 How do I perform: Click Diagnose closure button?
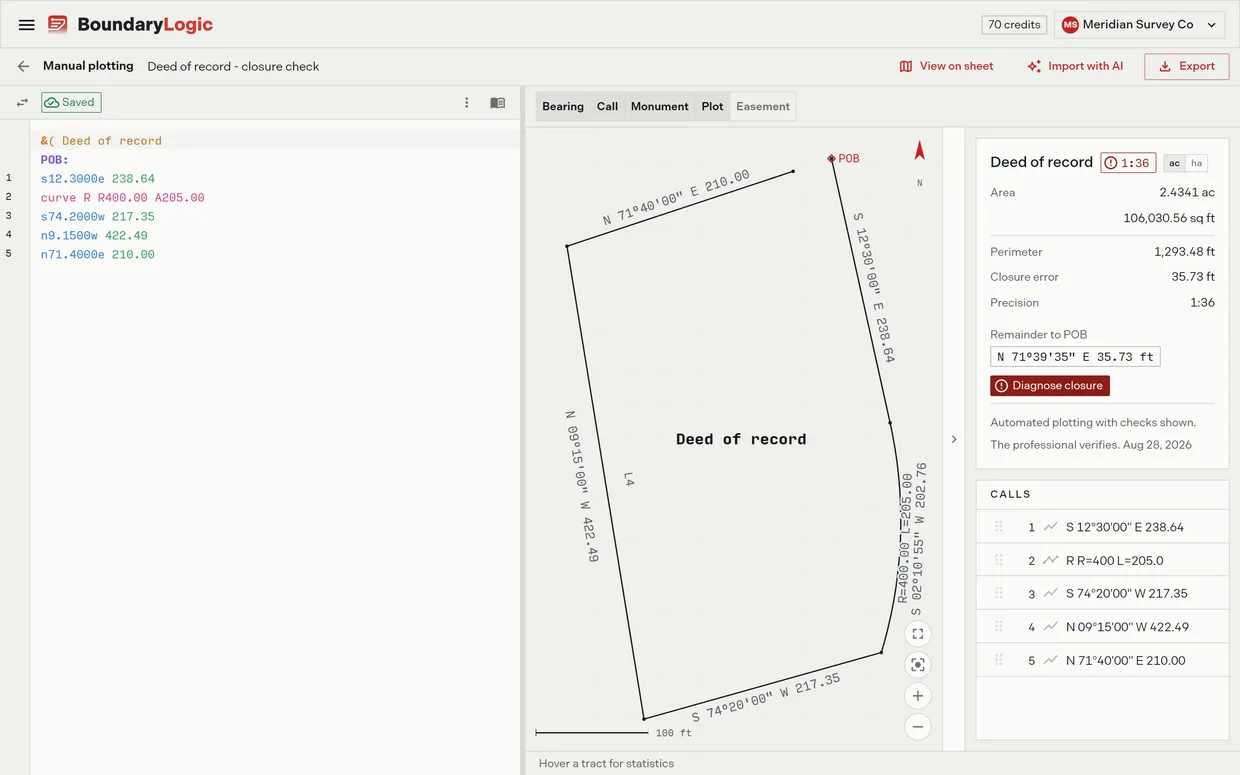tap(1050, 386)
